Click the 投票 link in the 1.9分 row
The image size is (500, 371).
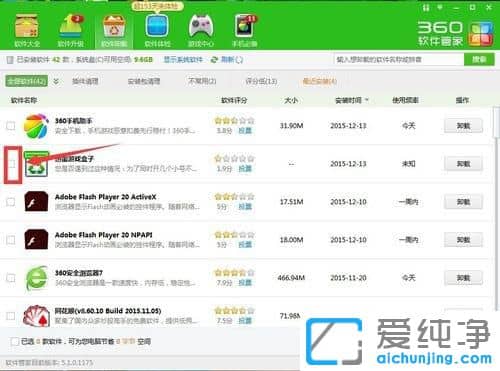tap(245, 169)
